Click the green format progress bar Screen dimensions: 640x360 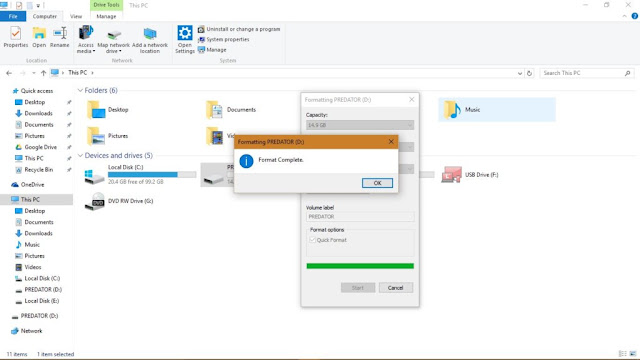360,266
